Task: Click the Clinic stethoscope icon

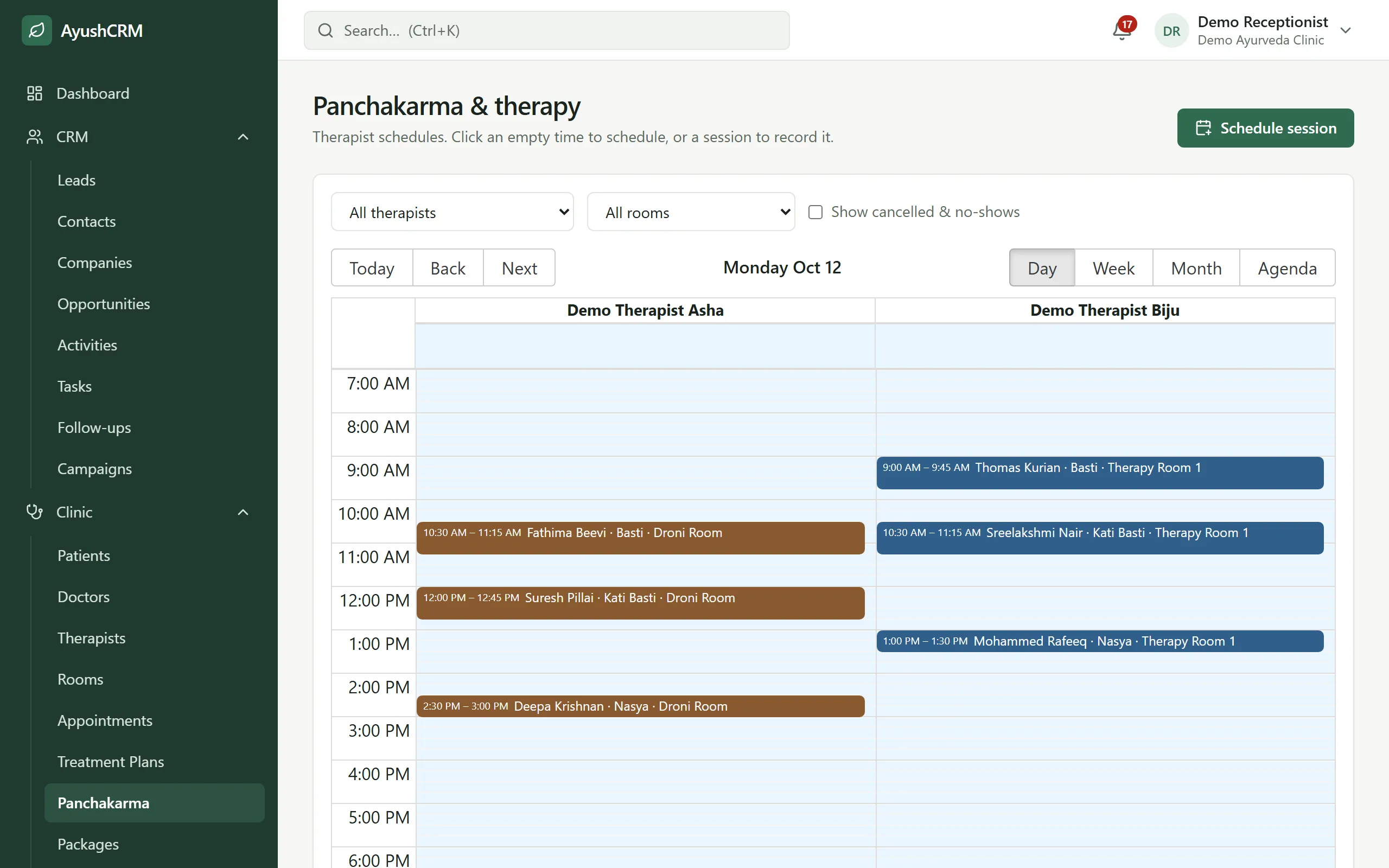Action: 34,512
